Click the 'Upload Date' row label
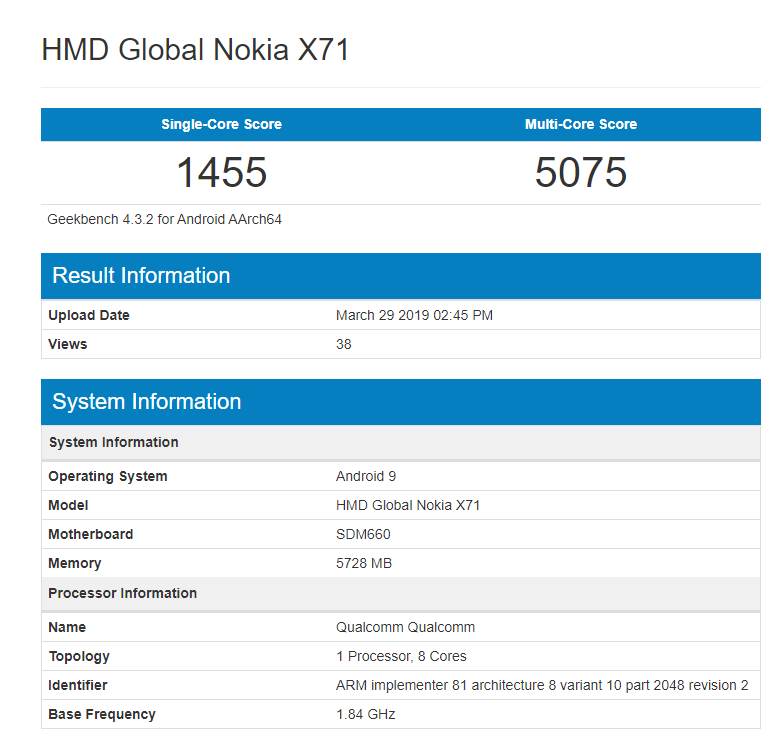 click(x=89, y=315)
